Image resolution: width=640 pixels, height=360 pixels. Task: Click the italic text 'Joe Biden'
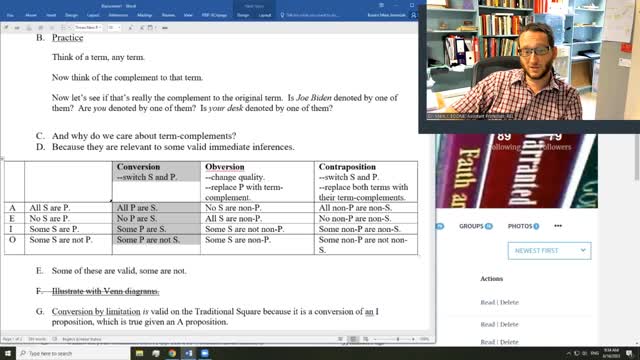click(x=313, y=98)
